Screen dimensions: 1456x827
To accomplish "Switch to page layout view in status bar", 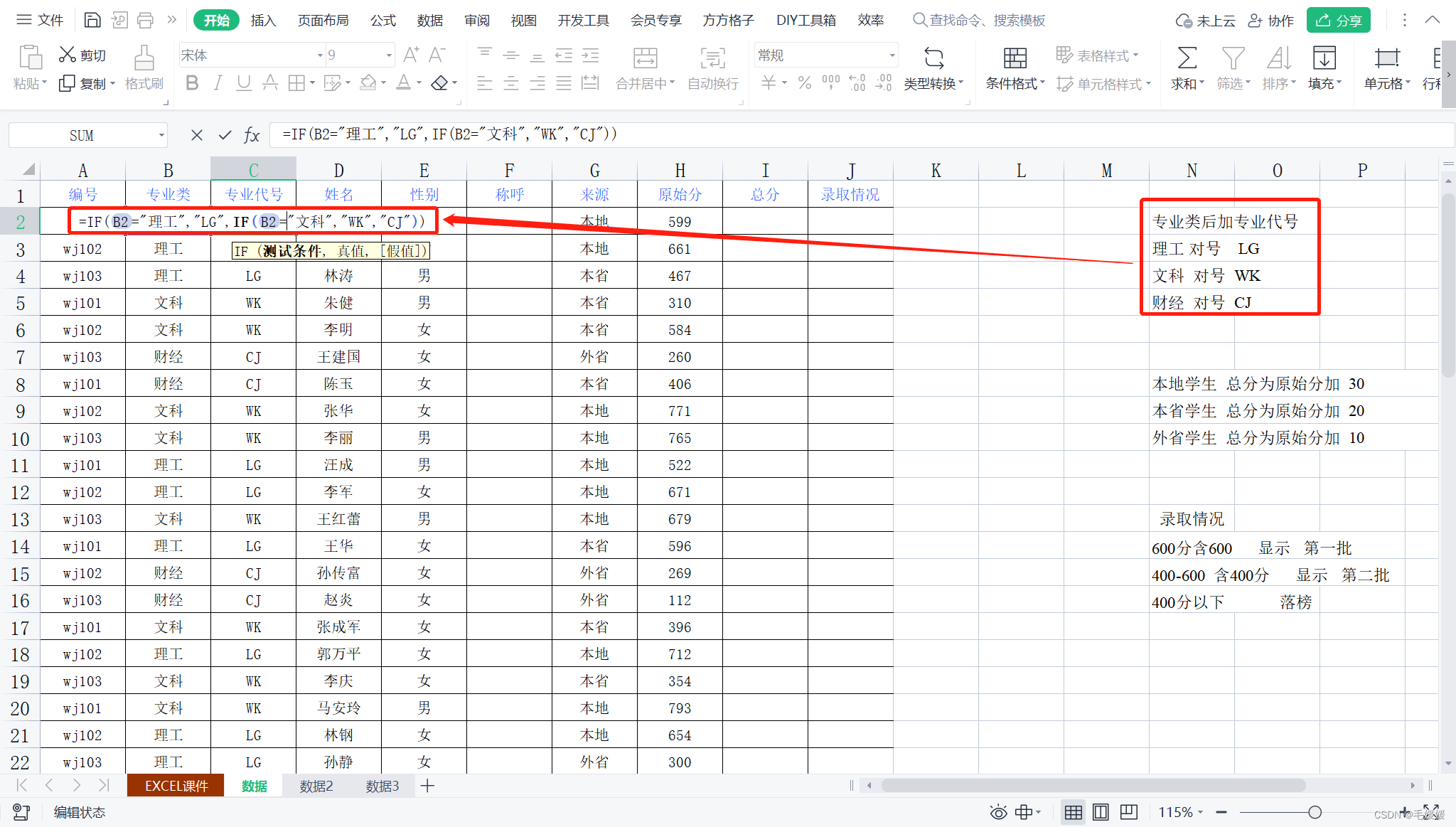I will click(x=1101, y=812).
